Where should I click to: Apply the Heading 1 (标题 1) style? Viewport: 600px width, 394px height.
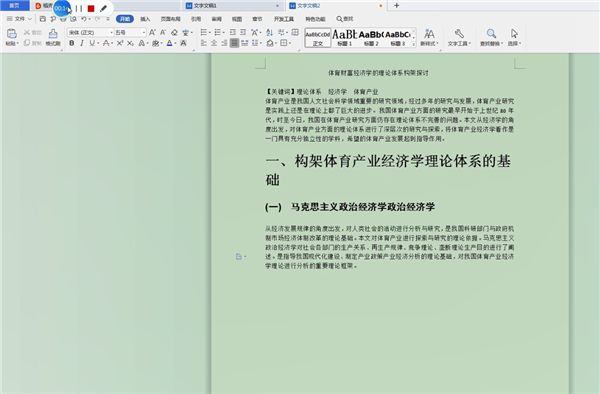[344, 37]
